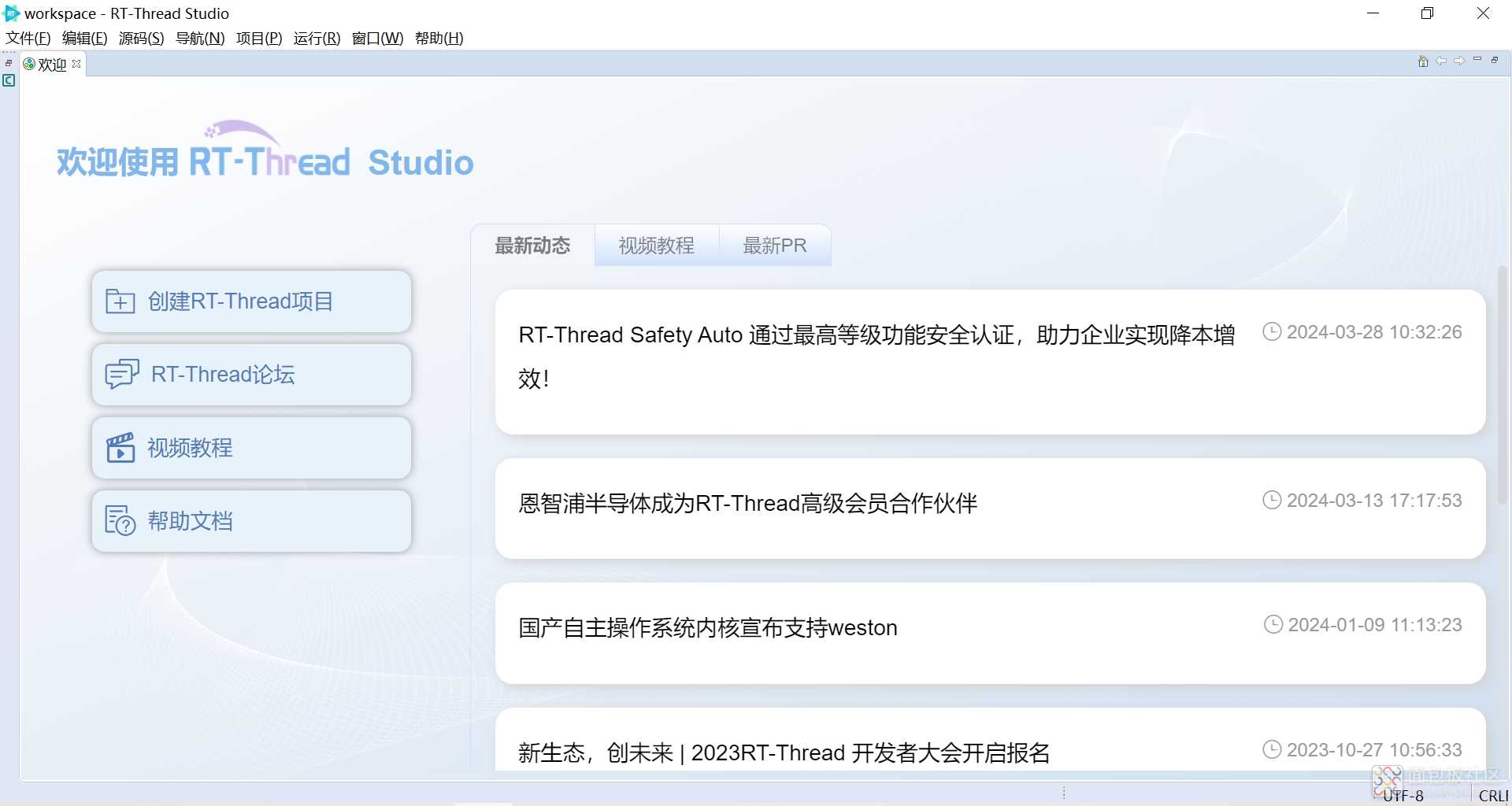Image resolution: width=1512 pixels, height=806 pixels.
Task: Click the news list vertical scrollbar
Action: [x=1503, y=386]
